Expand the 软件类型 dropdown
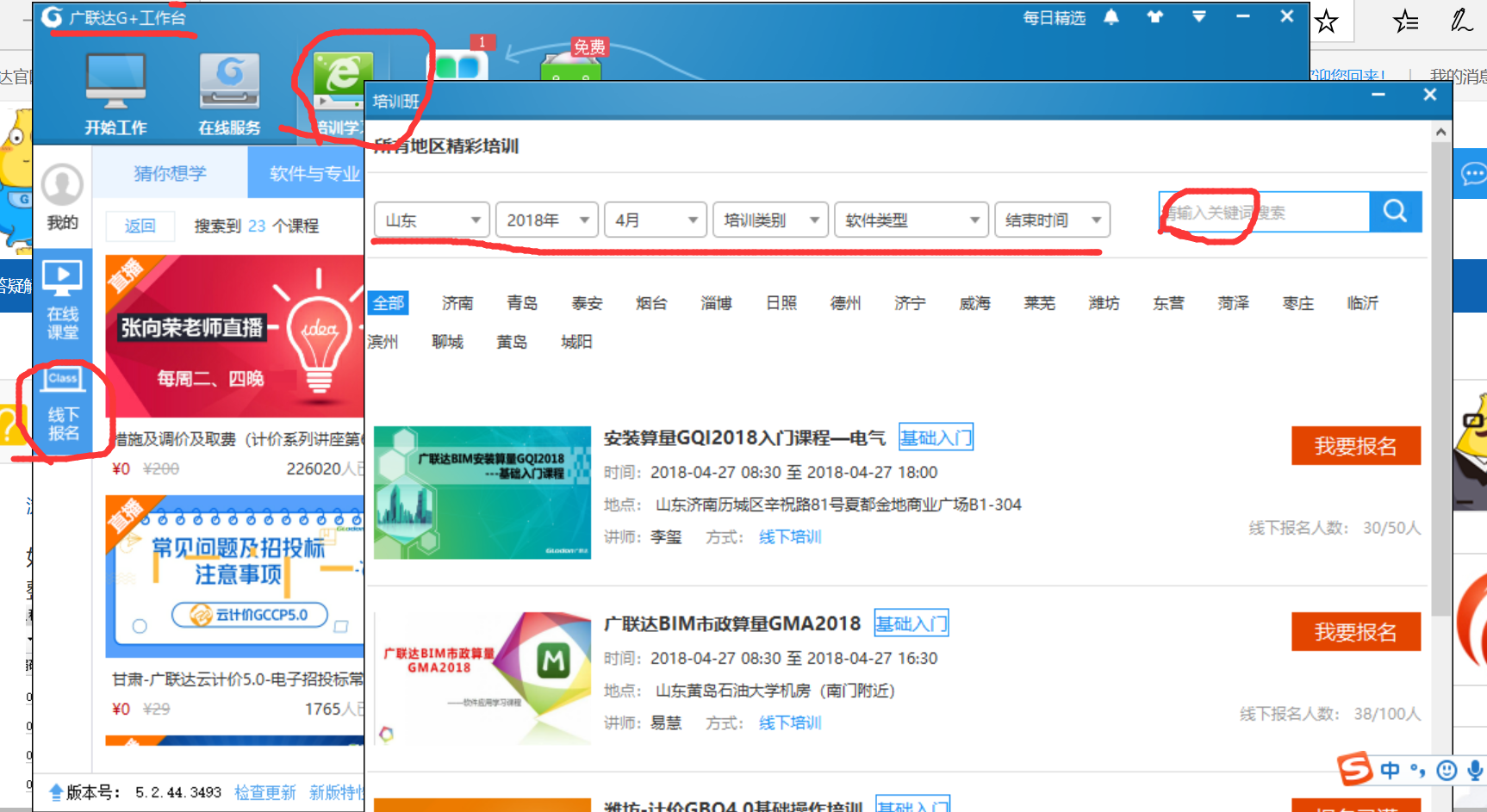The image size is (1487, 812). [911, 220]
